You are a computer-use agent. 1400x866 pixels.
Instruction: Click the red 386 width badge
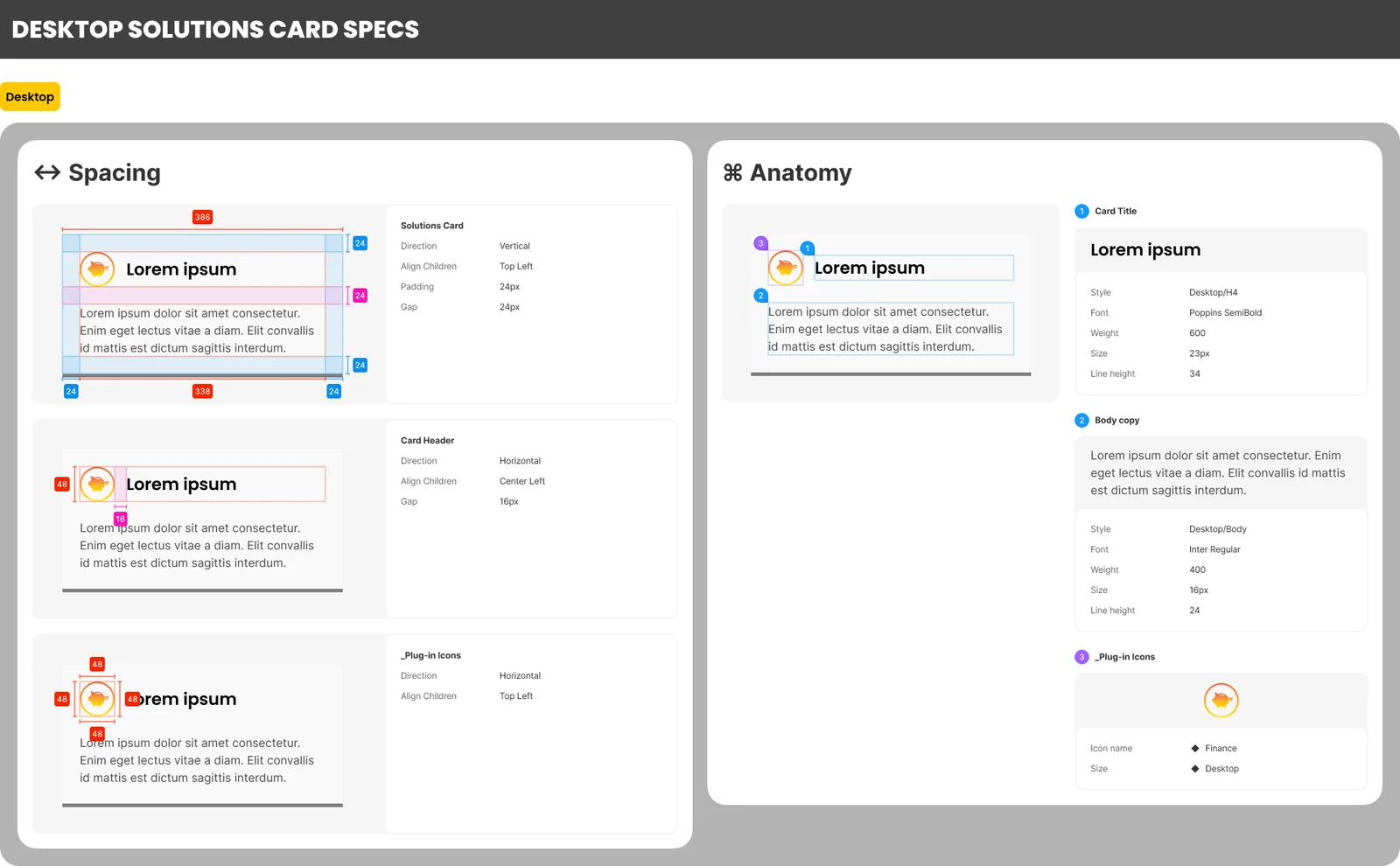[202, 217]
